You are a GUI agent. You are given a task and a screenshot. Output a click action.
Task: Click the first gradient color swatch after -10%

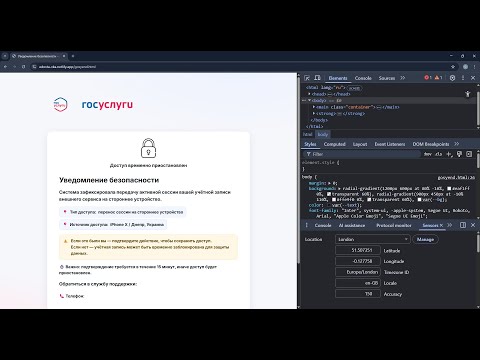[449, 189]
